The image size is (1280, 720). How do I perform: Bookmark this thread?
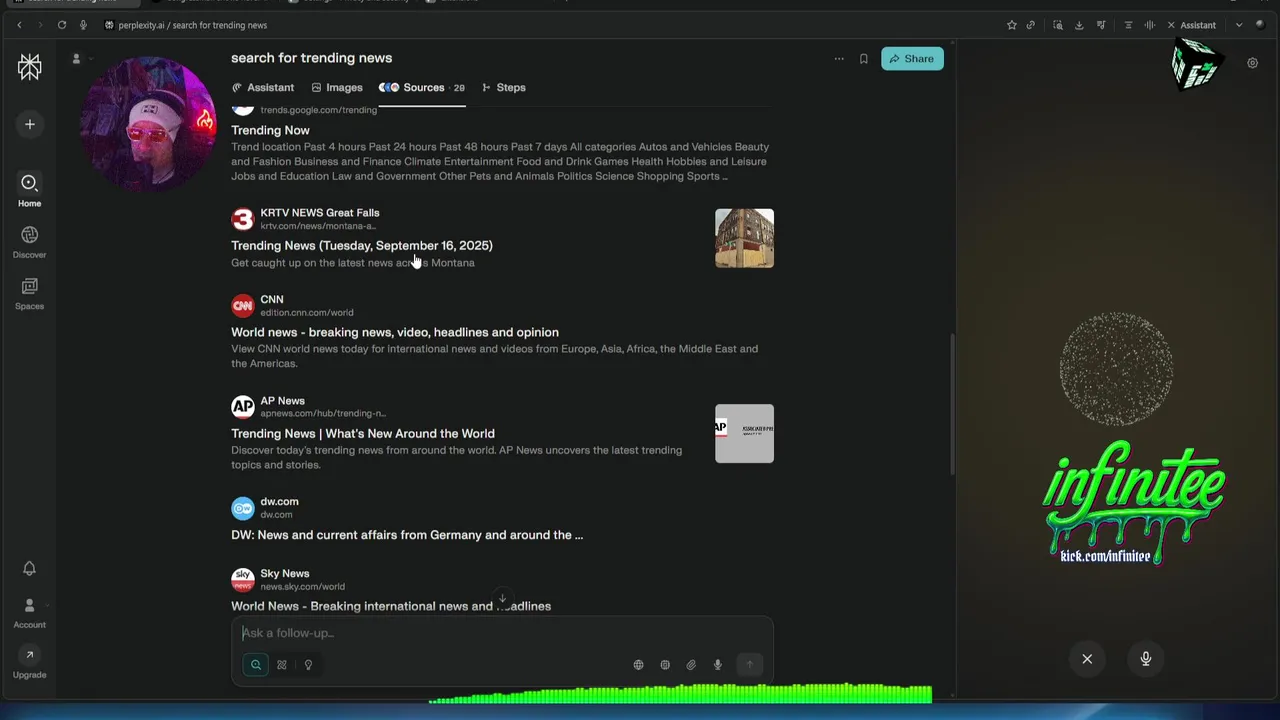click(864, 59)
